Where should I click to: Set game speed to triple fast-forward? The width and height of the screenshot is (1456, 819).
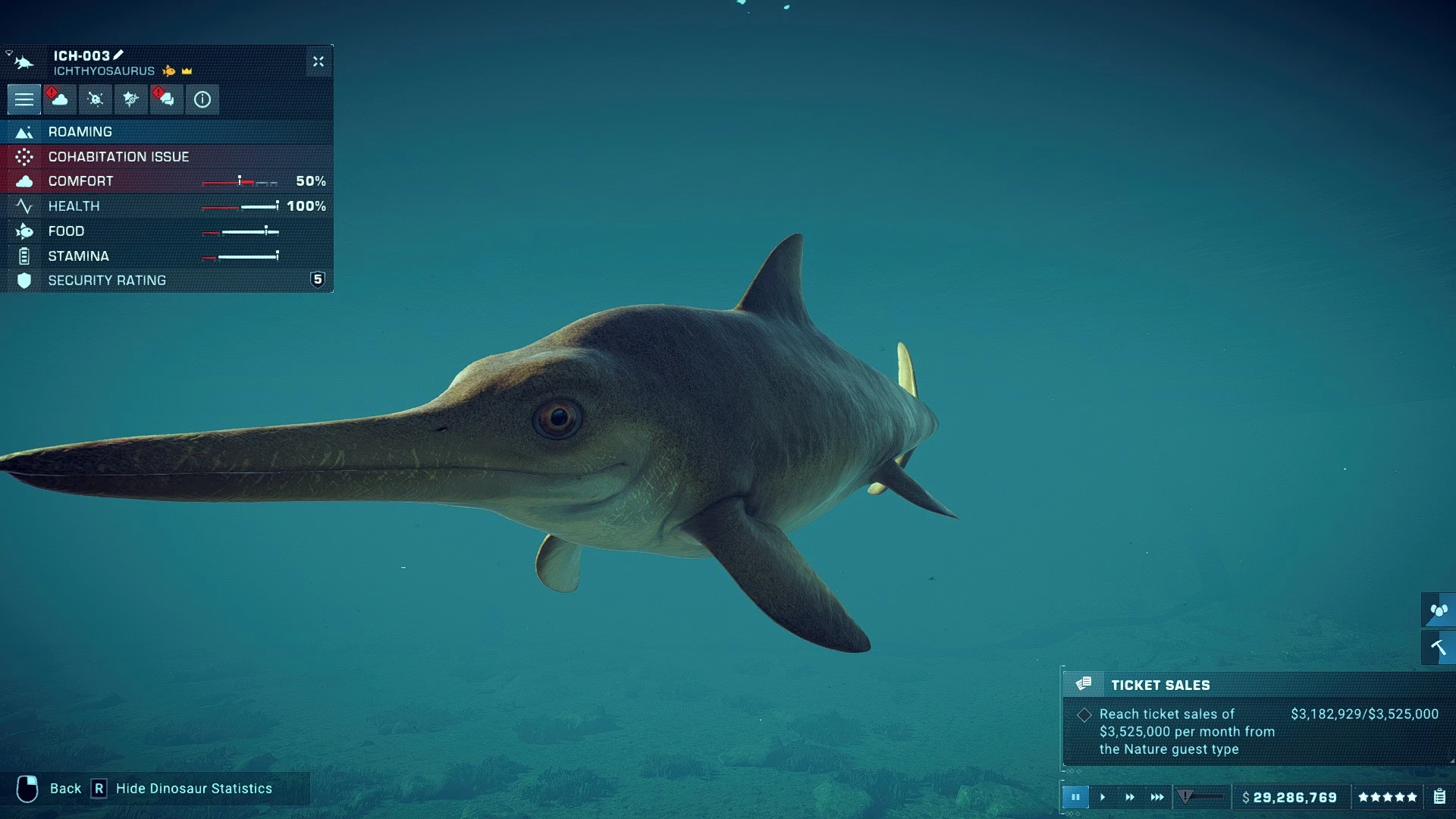[1157, 797]
